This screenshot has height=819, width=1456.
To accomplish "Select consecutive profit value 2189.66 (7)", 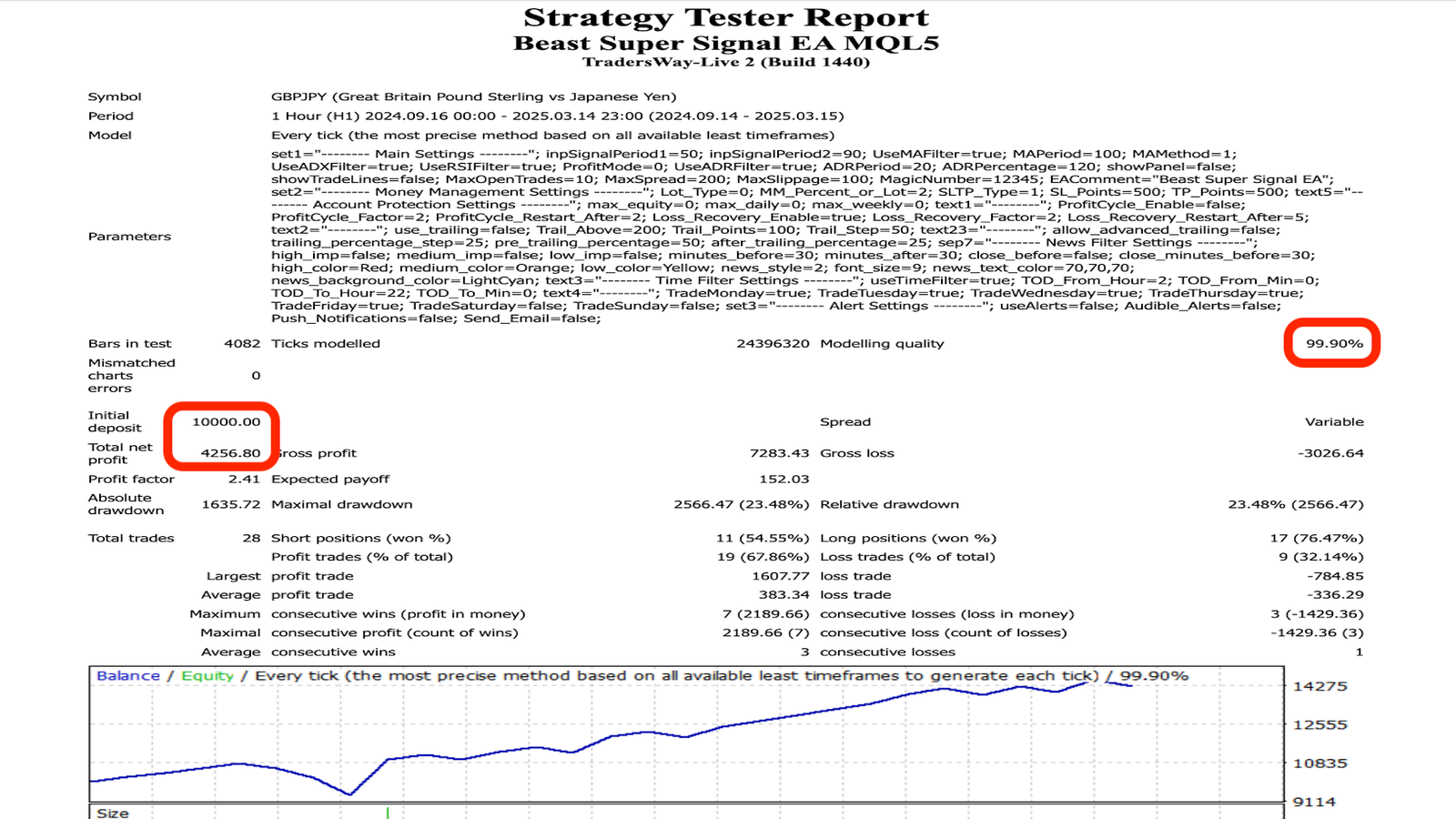I will point(765,632).
